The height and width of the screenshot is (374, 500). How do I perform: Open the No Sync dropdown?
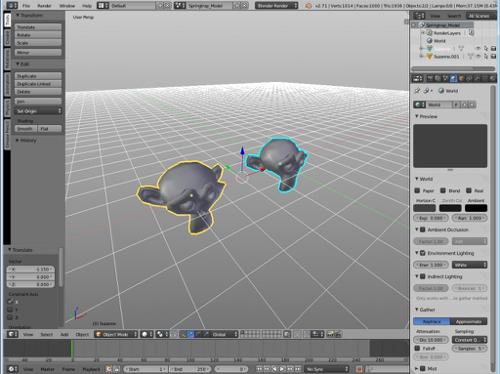[x=327, y=369]
